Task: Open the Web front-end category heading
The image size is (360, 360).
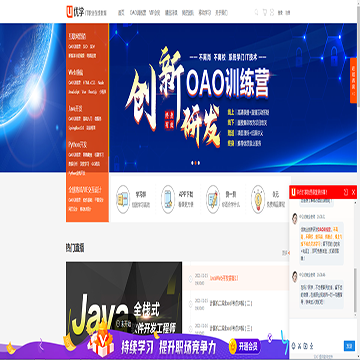Action: point(76,72)
